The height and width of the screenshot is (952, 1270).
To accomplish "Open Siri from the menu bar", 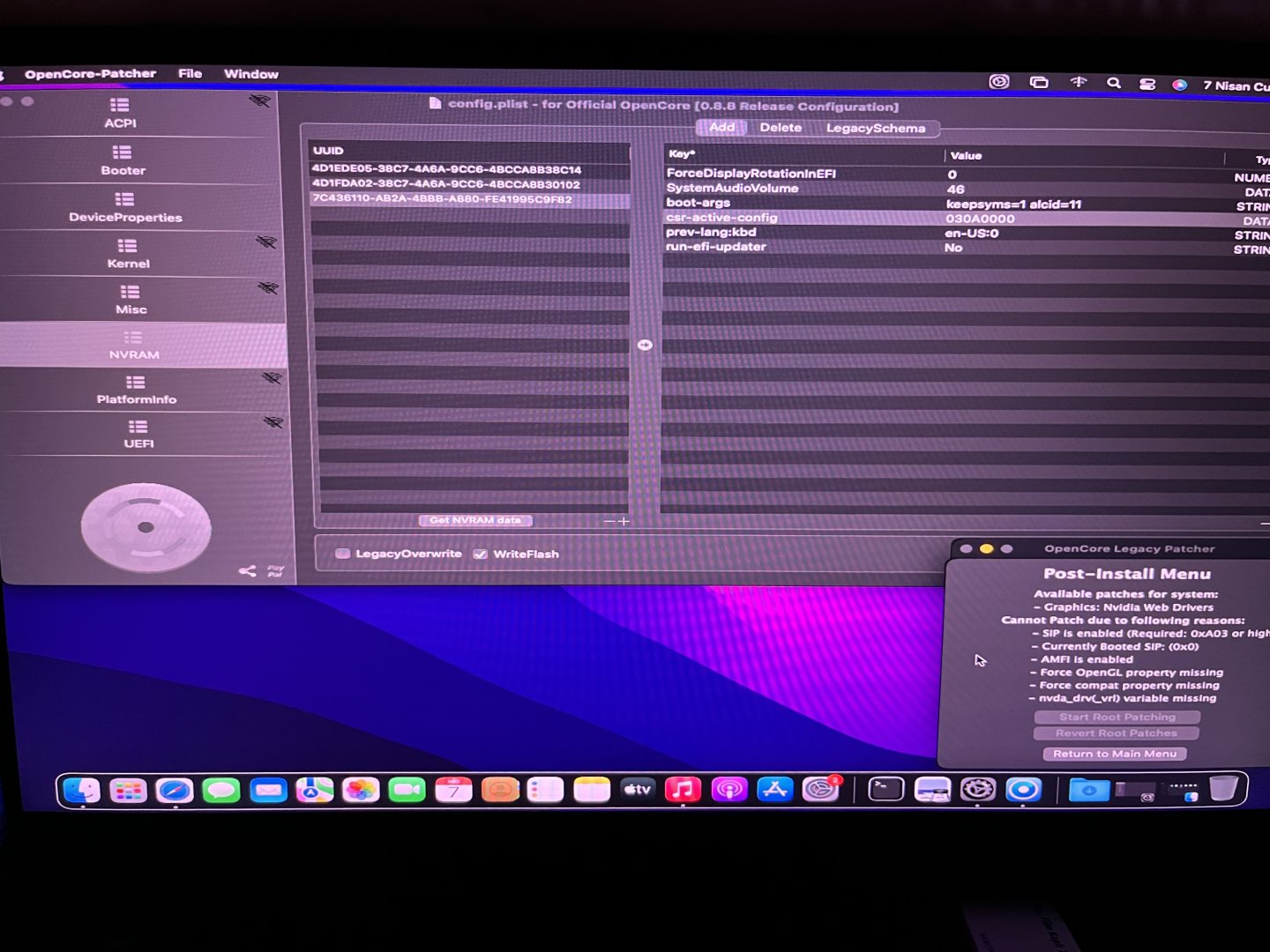I will point(1179,85).
